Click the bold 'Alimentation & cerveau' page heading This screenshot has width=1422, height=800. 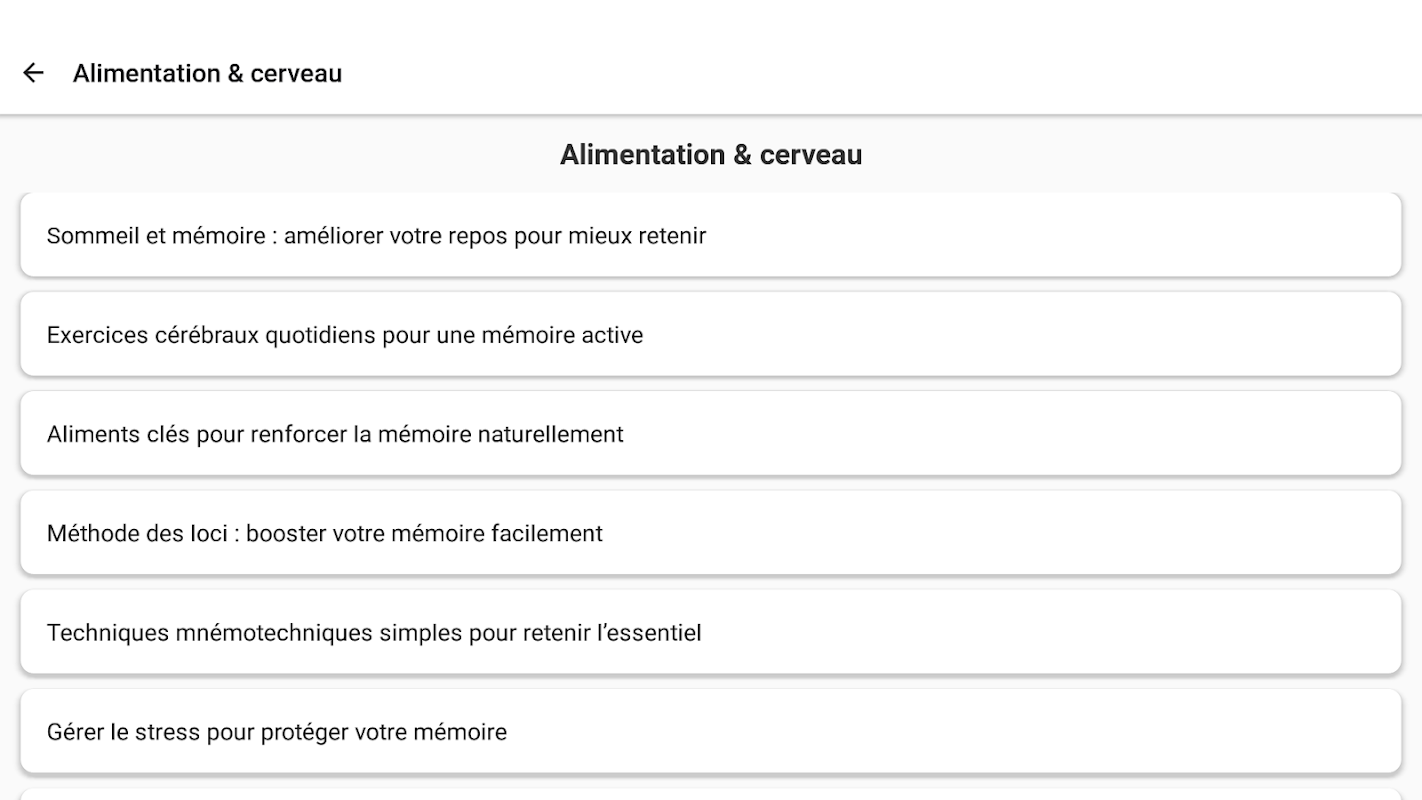pos(710,155)
